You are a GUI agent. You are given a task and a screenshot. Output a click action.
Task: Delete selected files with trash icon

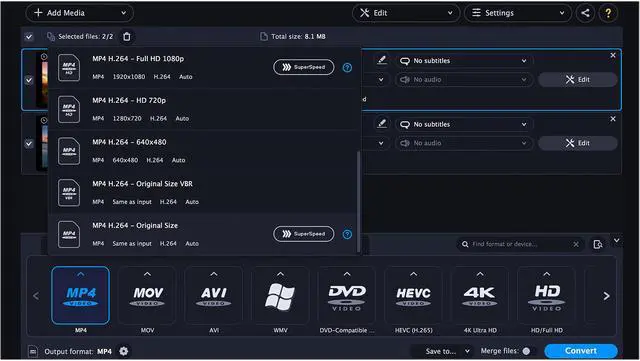tap(127, 36)
